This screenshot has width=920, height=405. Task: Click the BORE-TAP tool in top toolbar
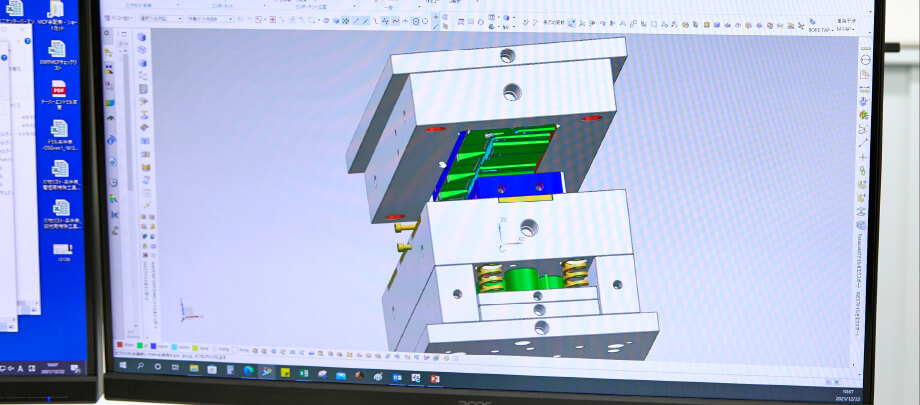pos(820,29)
